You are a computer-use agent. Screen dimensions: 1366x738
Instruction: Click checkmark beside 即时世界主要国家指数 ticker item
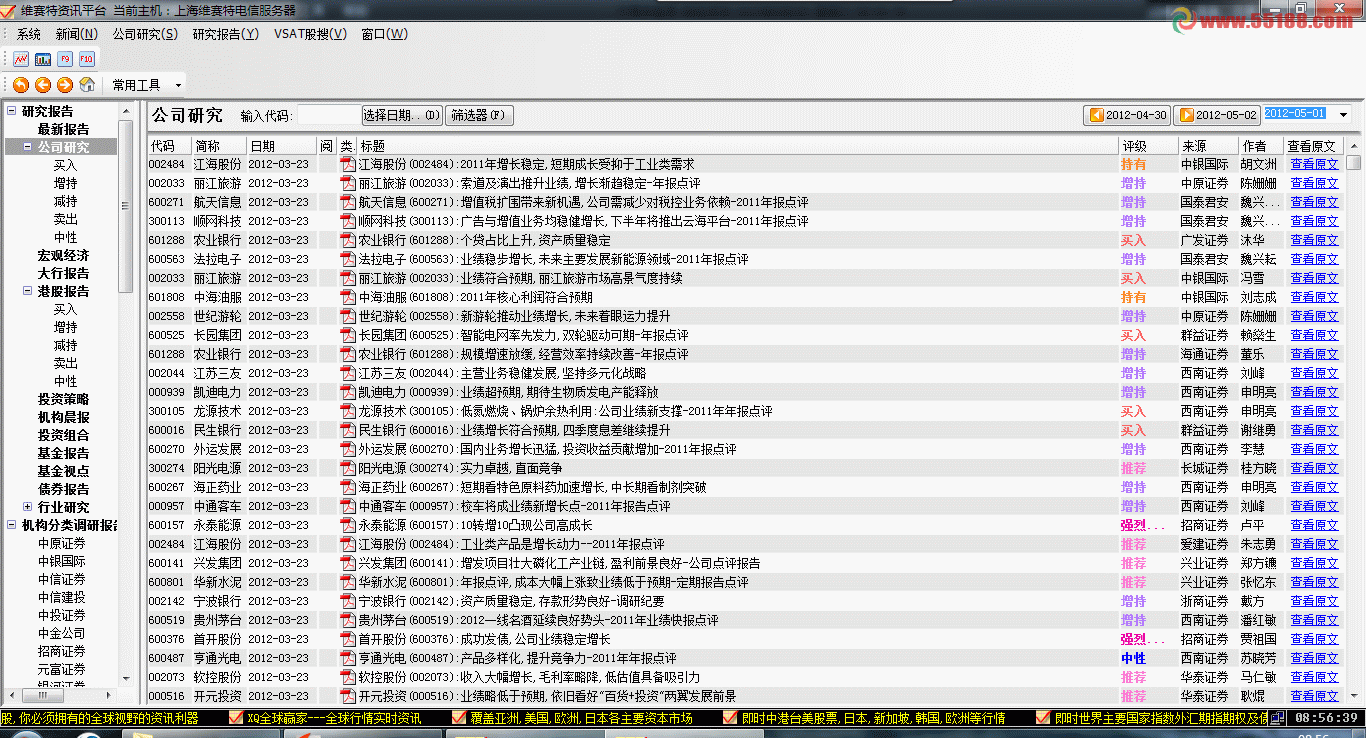click(1044, 718)
